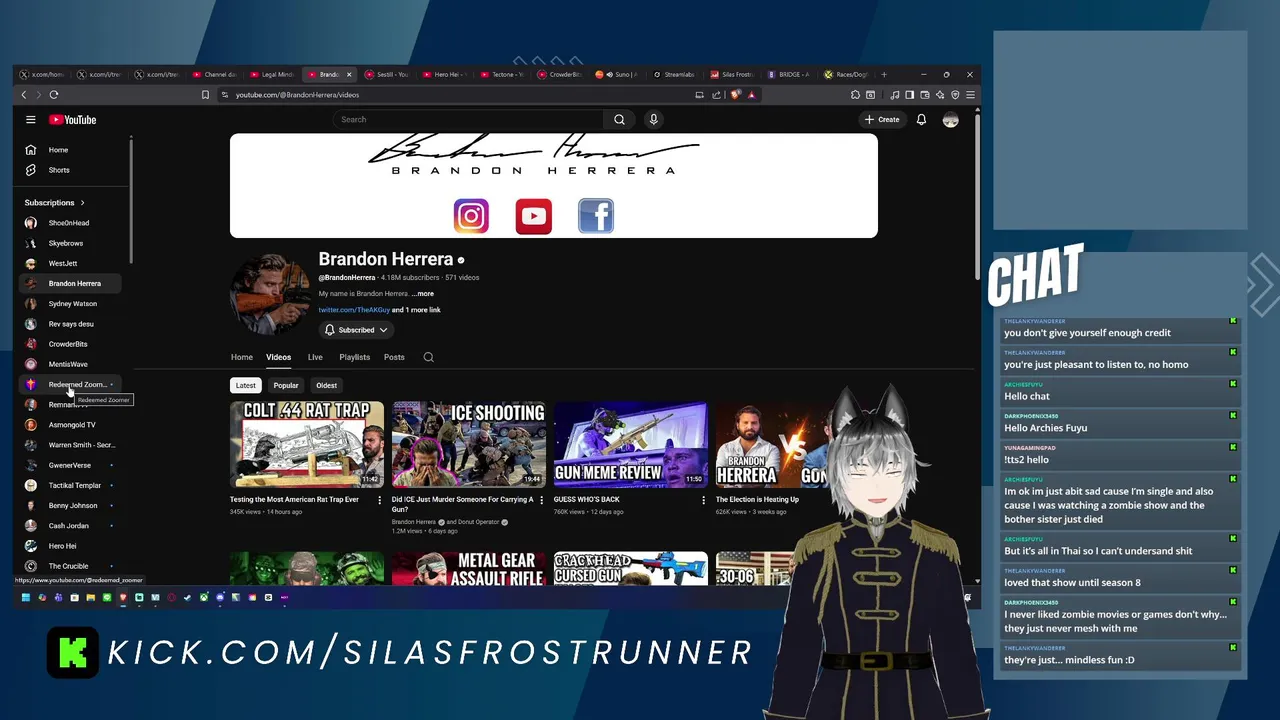Open Redeemed Zoomer subscription
The image size is (1280, 720).
[72, 384]
